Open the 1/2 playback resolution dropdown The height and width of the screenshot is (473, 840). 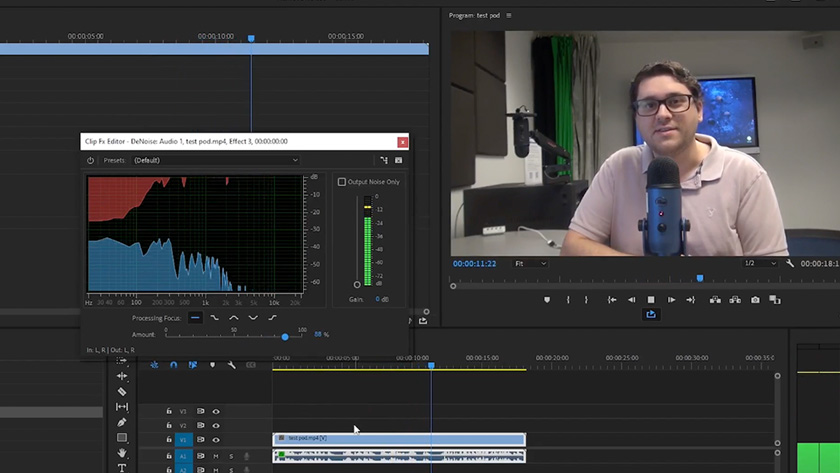click(761, 263)
